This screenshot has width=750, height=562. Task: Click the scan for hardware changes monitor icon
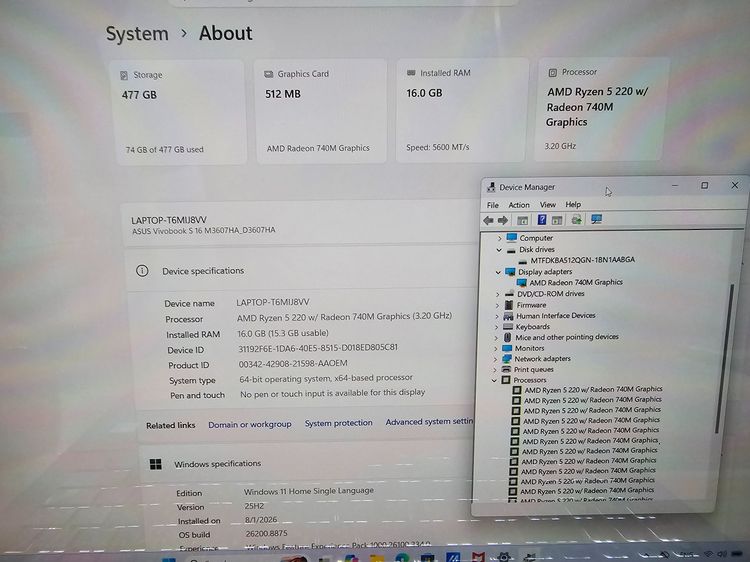tap(596, 219)
